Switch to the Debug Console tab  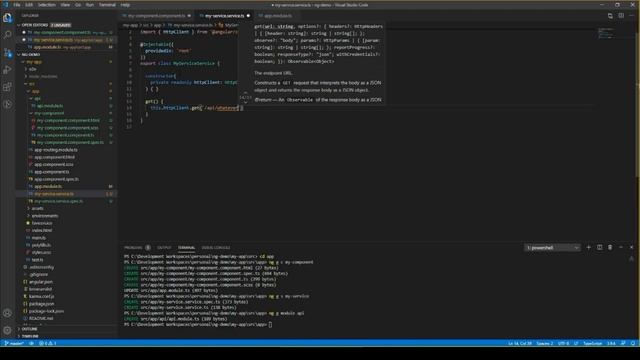[x=216, y=247]
